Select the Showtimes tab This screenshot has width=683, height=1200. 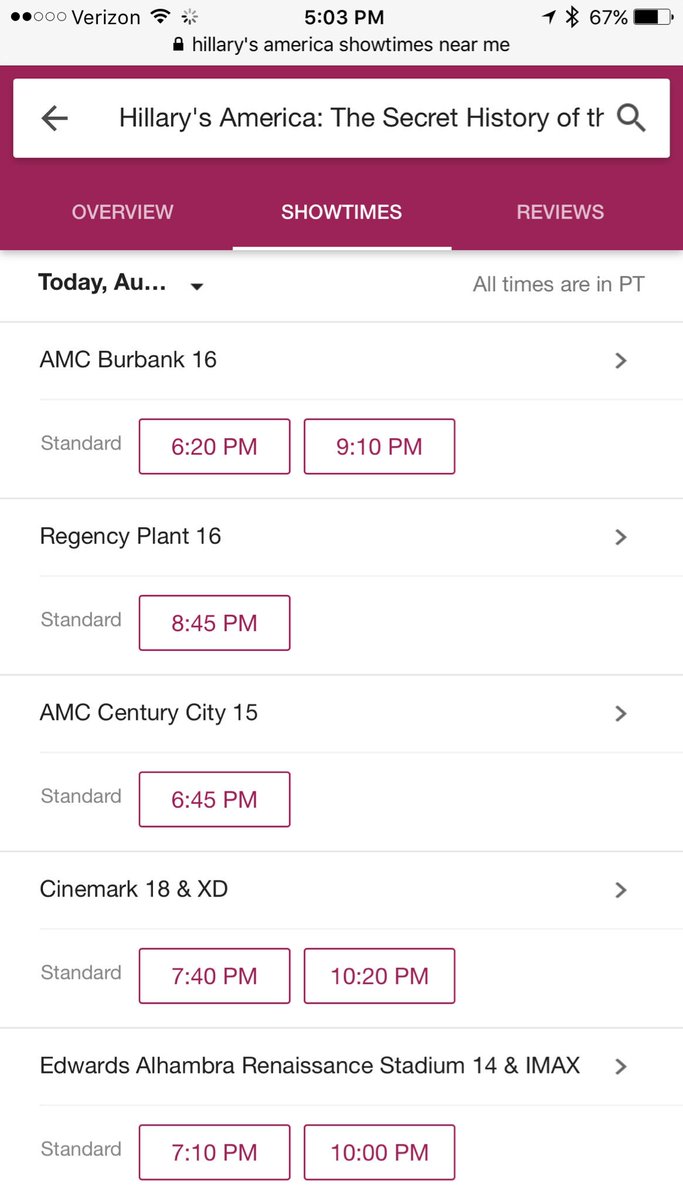pos(342,212)
